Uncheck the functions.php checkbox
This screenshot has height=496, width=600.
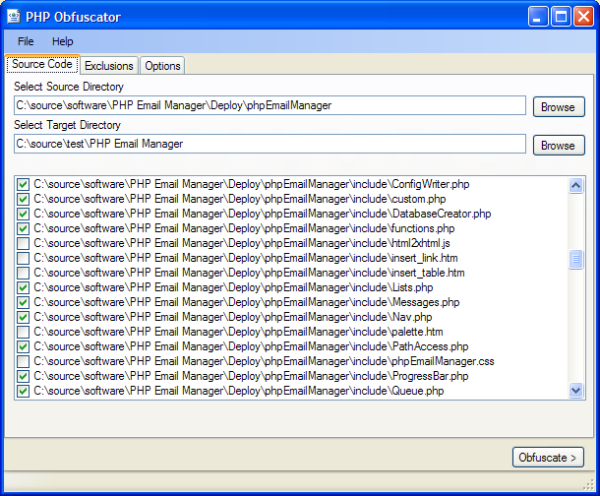click(x=23, y=228)
